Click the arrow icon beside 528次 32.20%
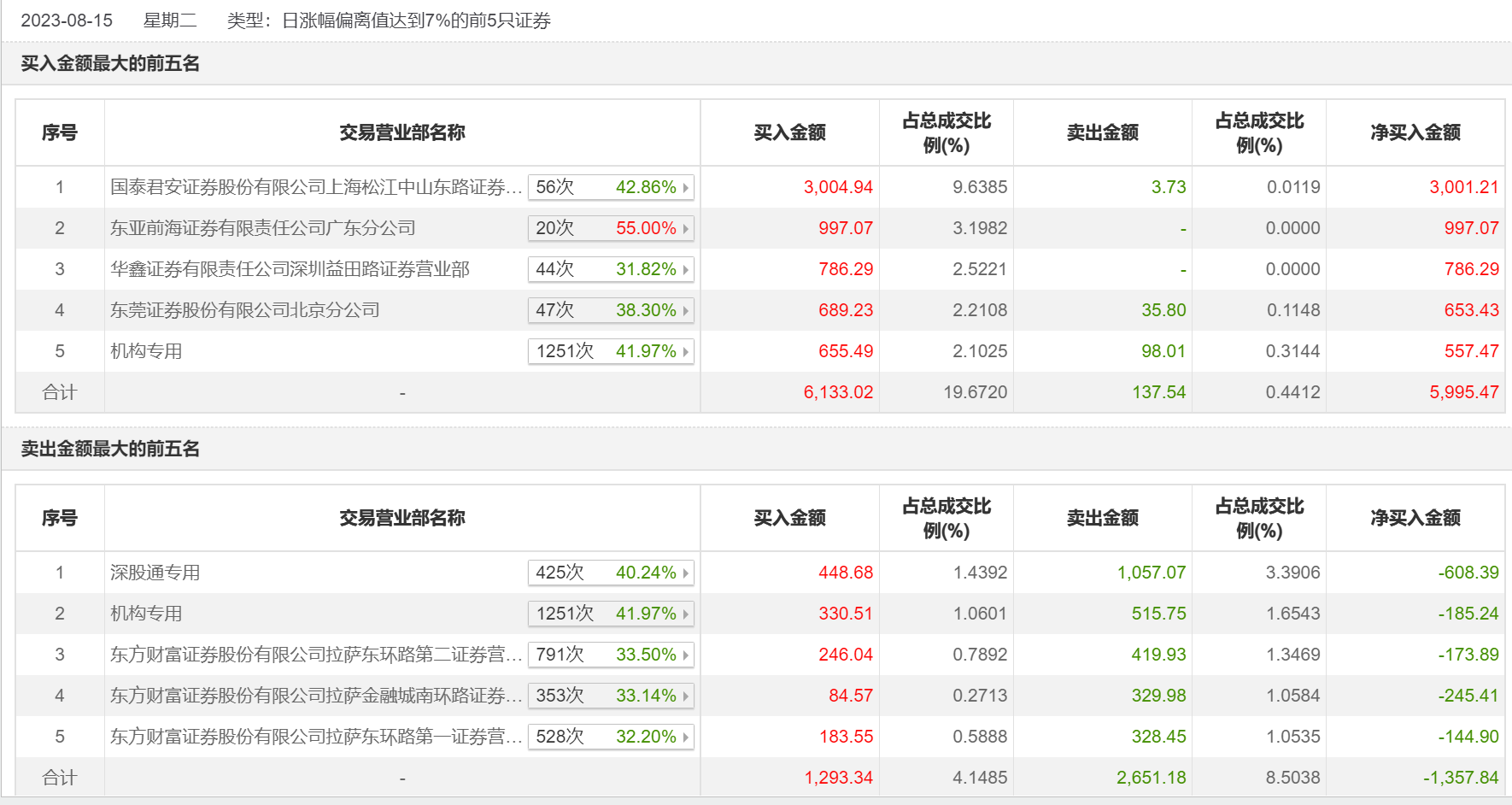 pyautogui.click(x=685, y=737)
